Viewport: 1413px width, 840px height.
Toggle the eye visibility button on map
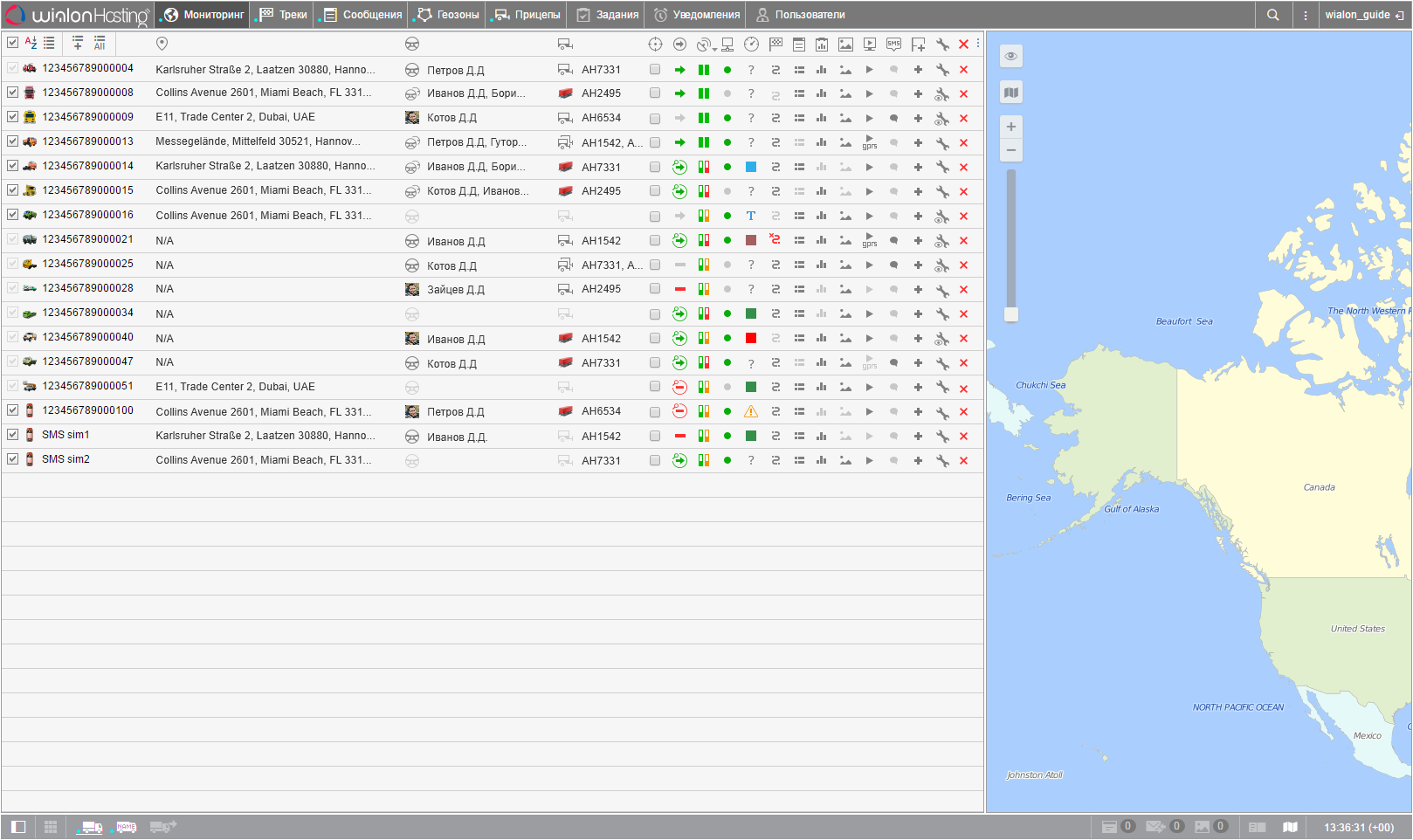1010,56
